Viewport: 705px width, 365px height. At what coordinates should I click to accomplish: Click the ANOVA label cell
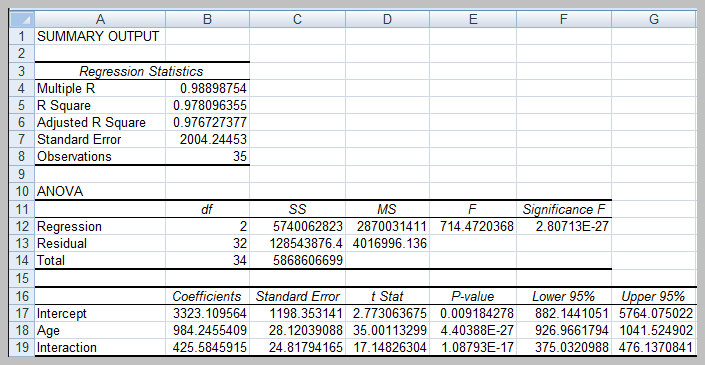[100, 191]
